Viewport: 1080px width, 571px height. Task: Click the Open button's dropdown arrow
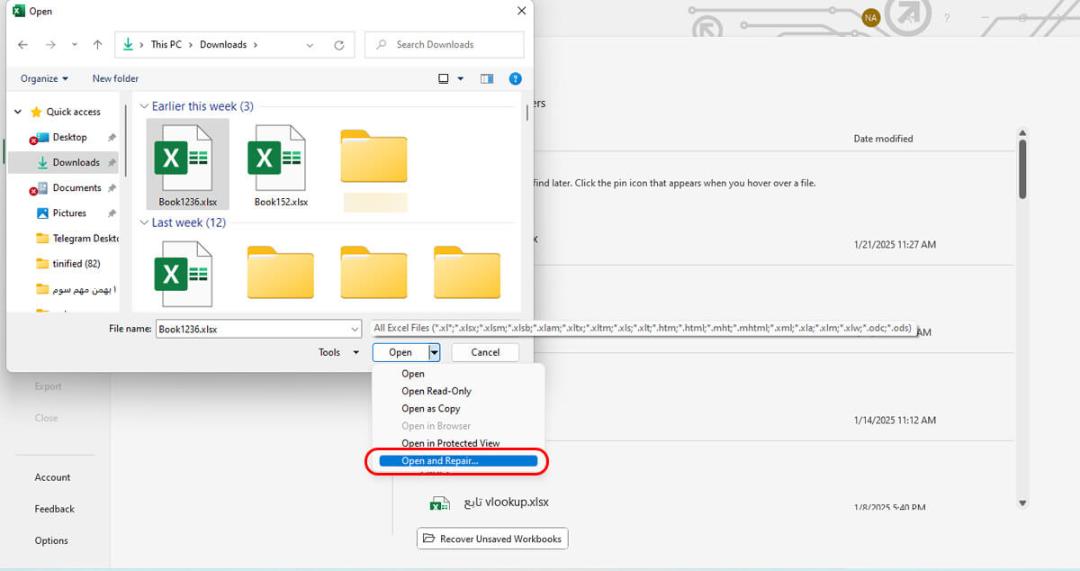pyautogui.click(x=434, y=352)
